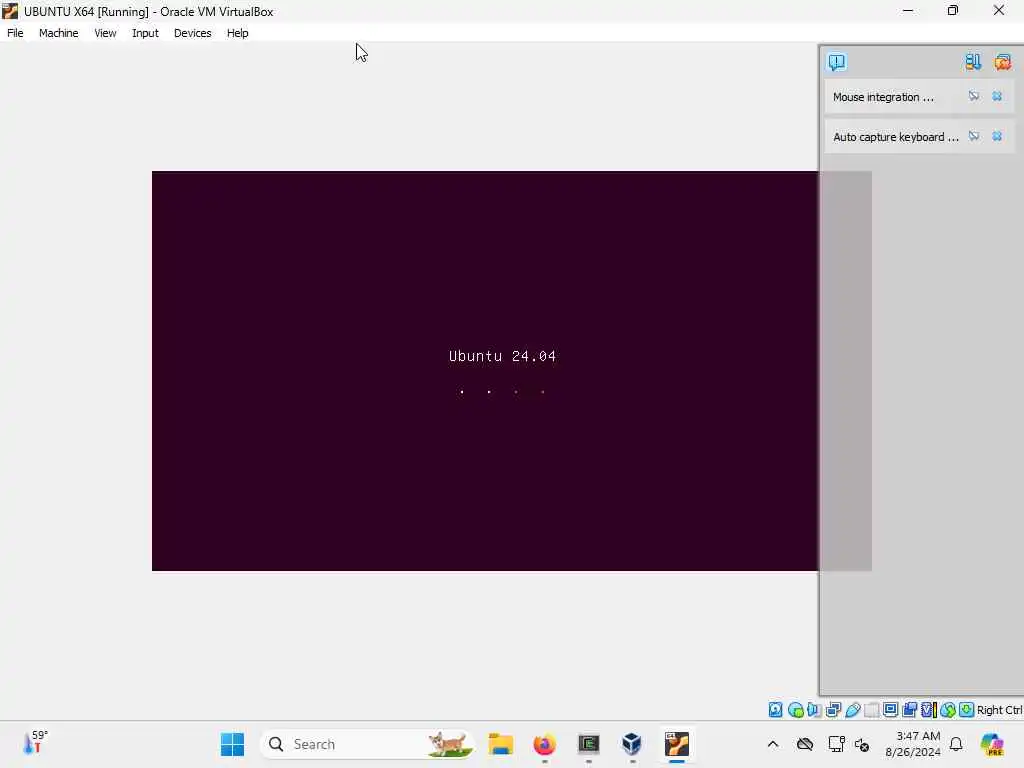
Task: Click the recording status bar indicator
Action: (909, 710)
